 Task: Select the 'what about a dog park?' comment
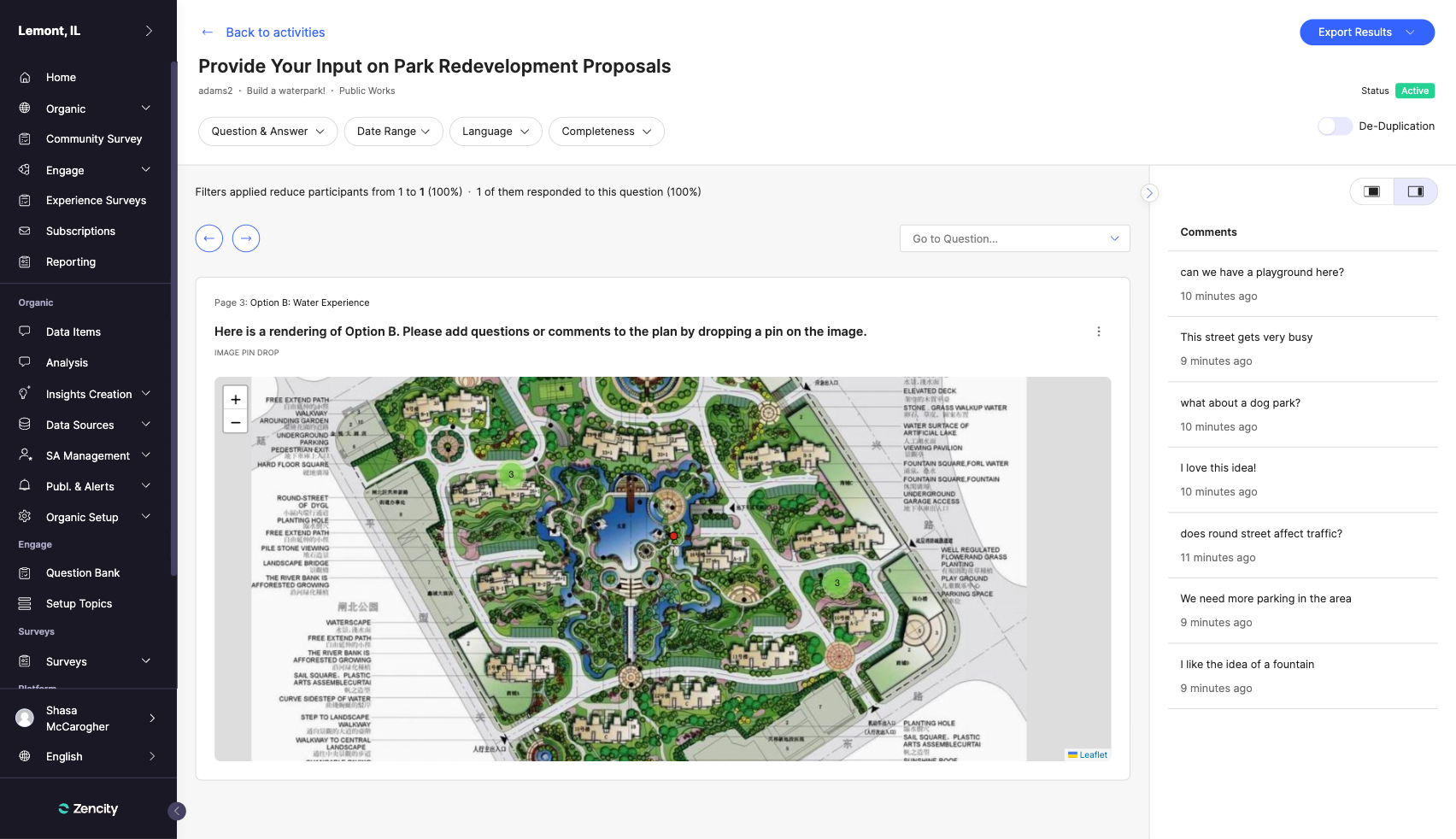1240,403
